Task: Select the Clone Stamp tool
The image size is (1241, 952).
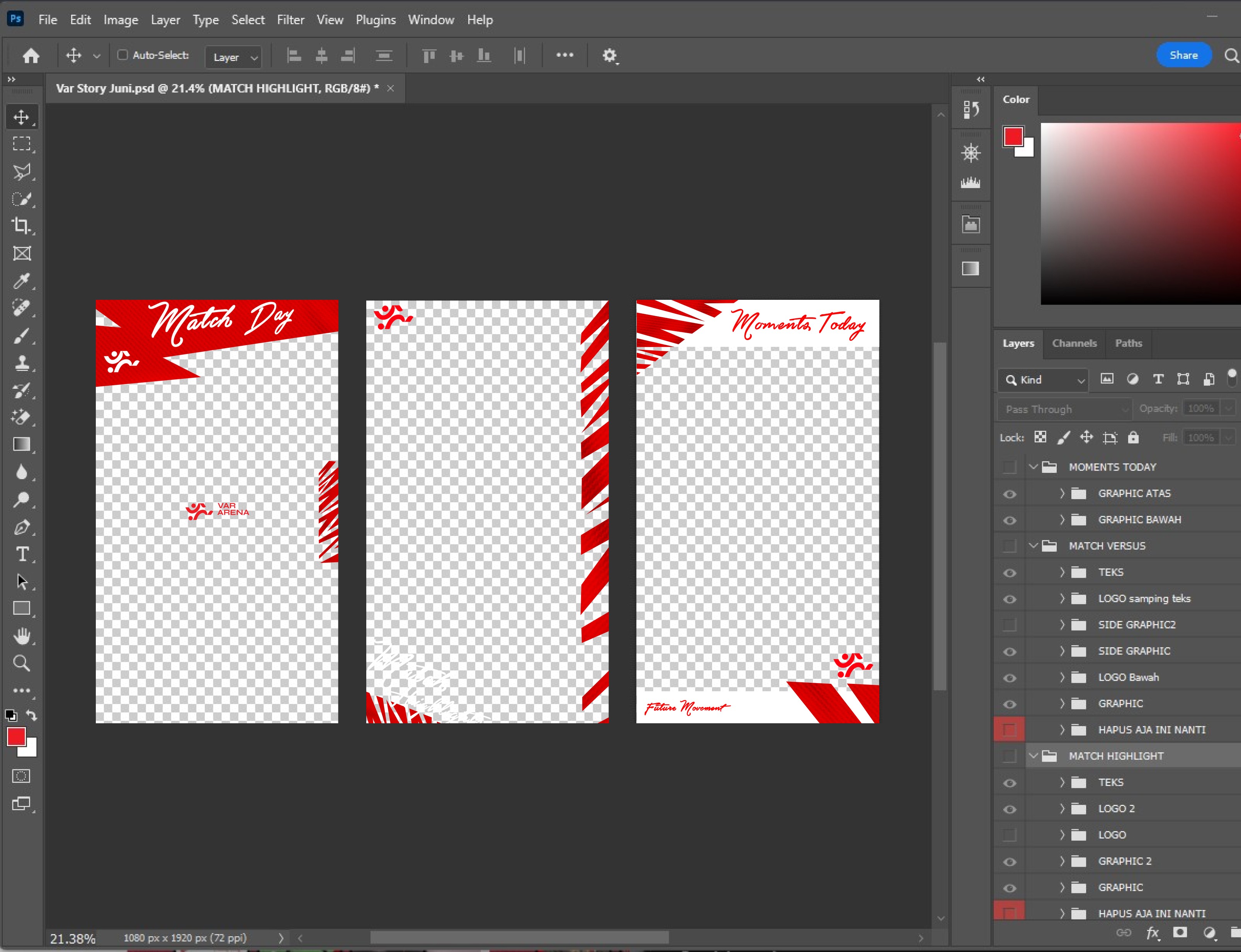Action: (x=22, y=363)
